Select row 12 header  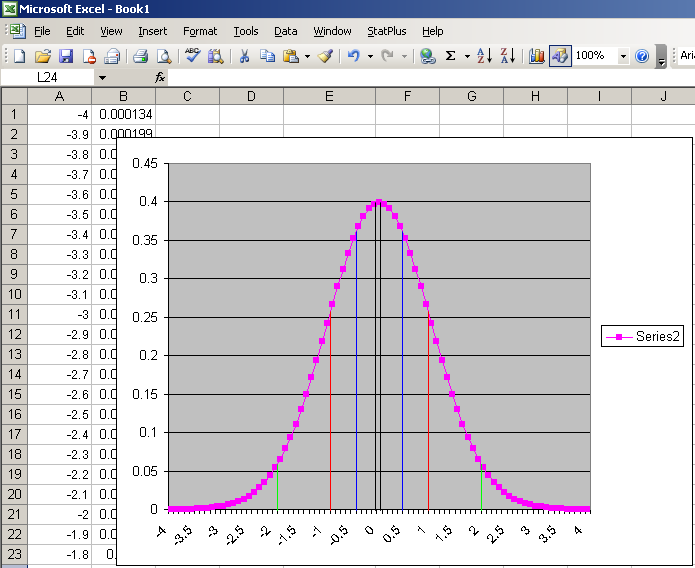click(x=14, y=334)
